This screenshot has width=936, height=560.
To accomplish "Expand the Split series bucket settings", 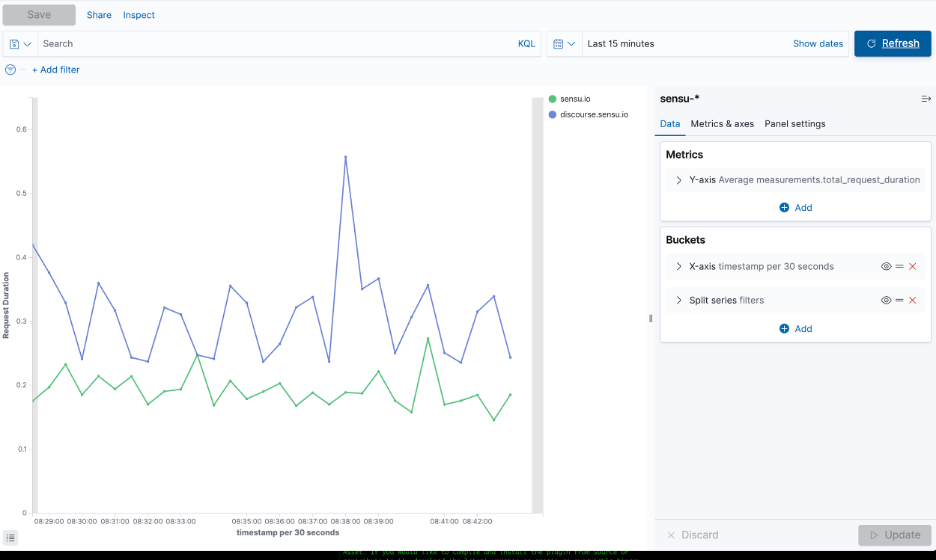I will tap(679, 300).
